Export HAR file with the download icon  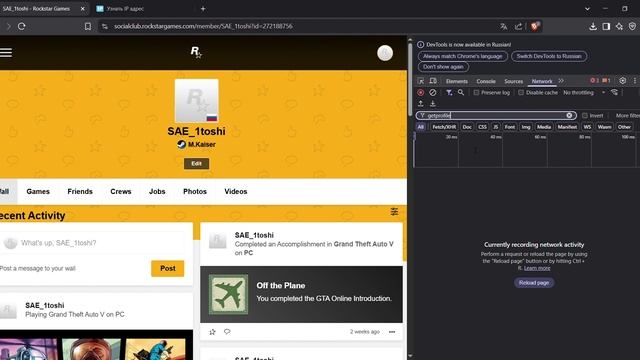(433, 104)
